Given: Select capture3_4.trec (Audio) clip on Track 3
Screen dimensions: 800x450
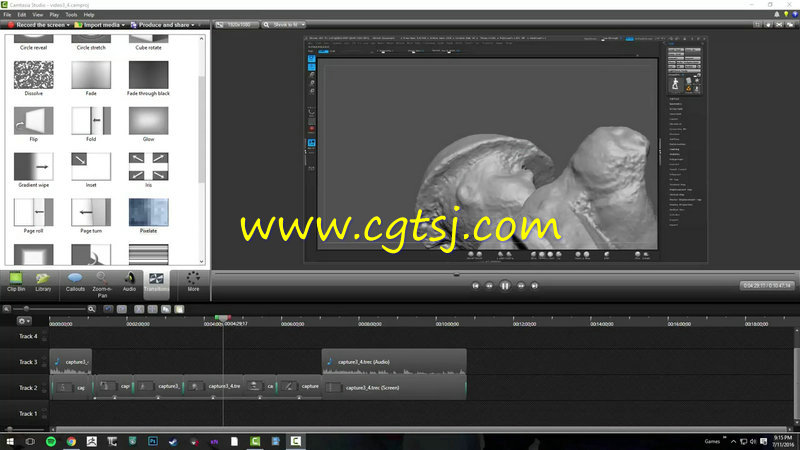Looking at the screenshot, I should pyautogui.click(x=394, y=362).
